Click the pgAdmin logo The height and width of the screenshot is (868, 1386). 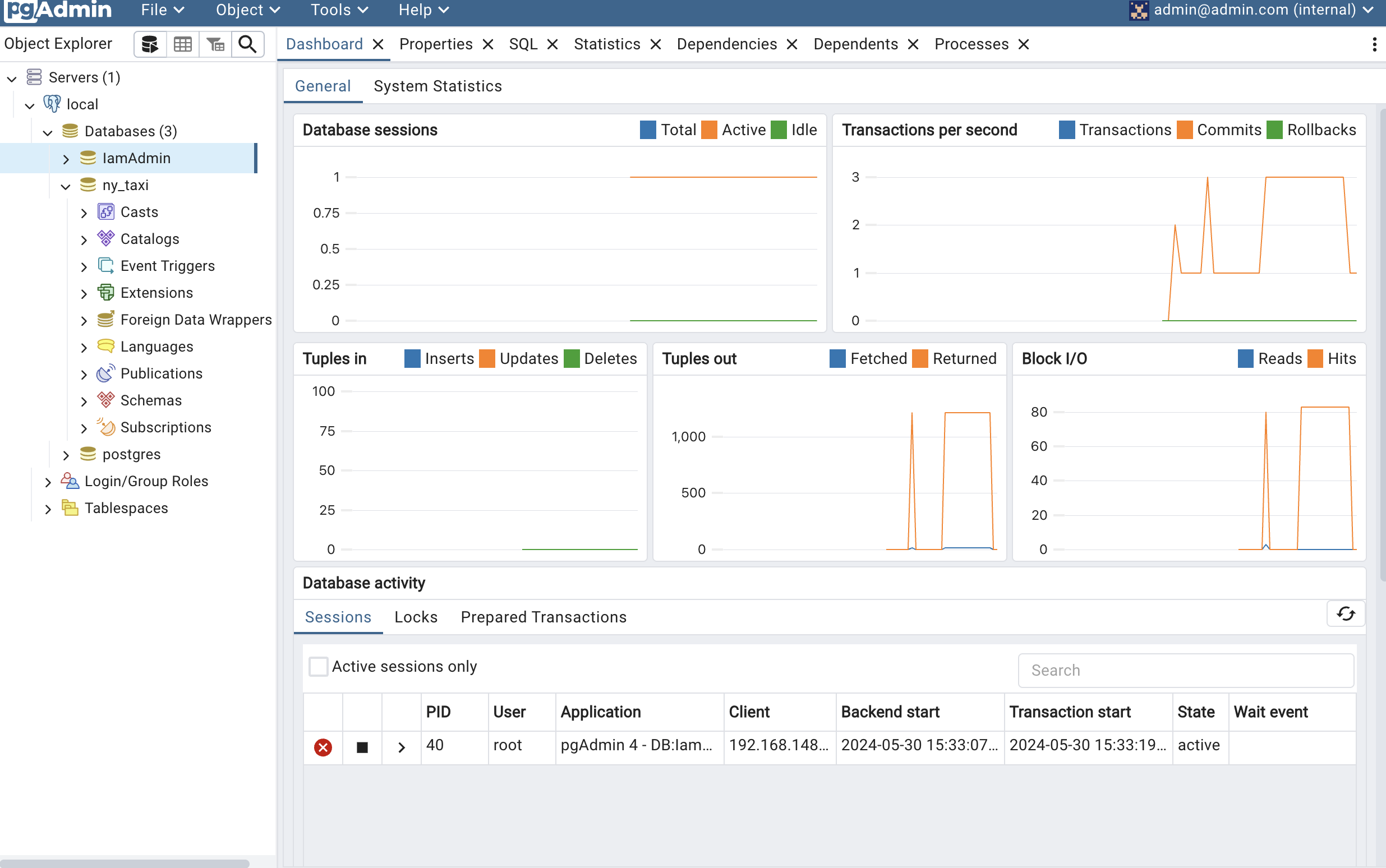[58, 10]
